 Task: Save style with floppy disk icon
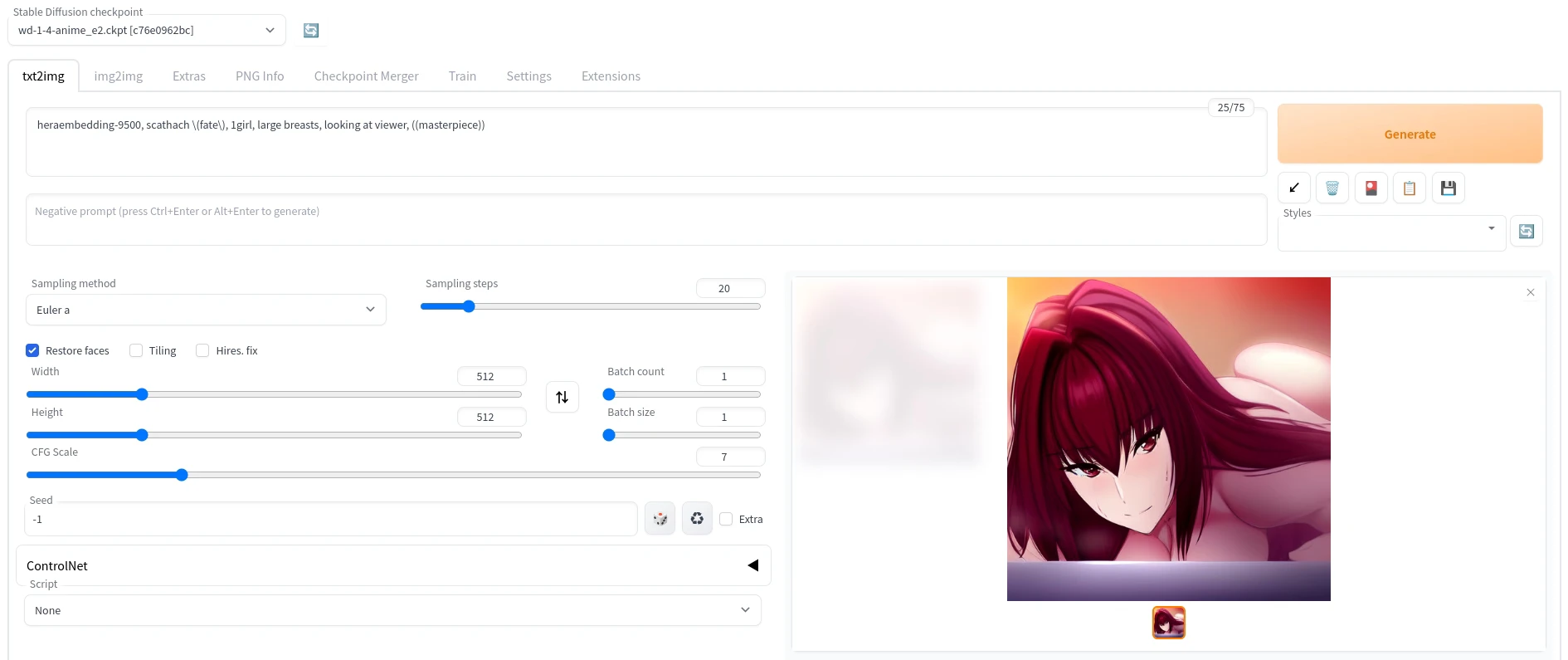coord(1449,188)
